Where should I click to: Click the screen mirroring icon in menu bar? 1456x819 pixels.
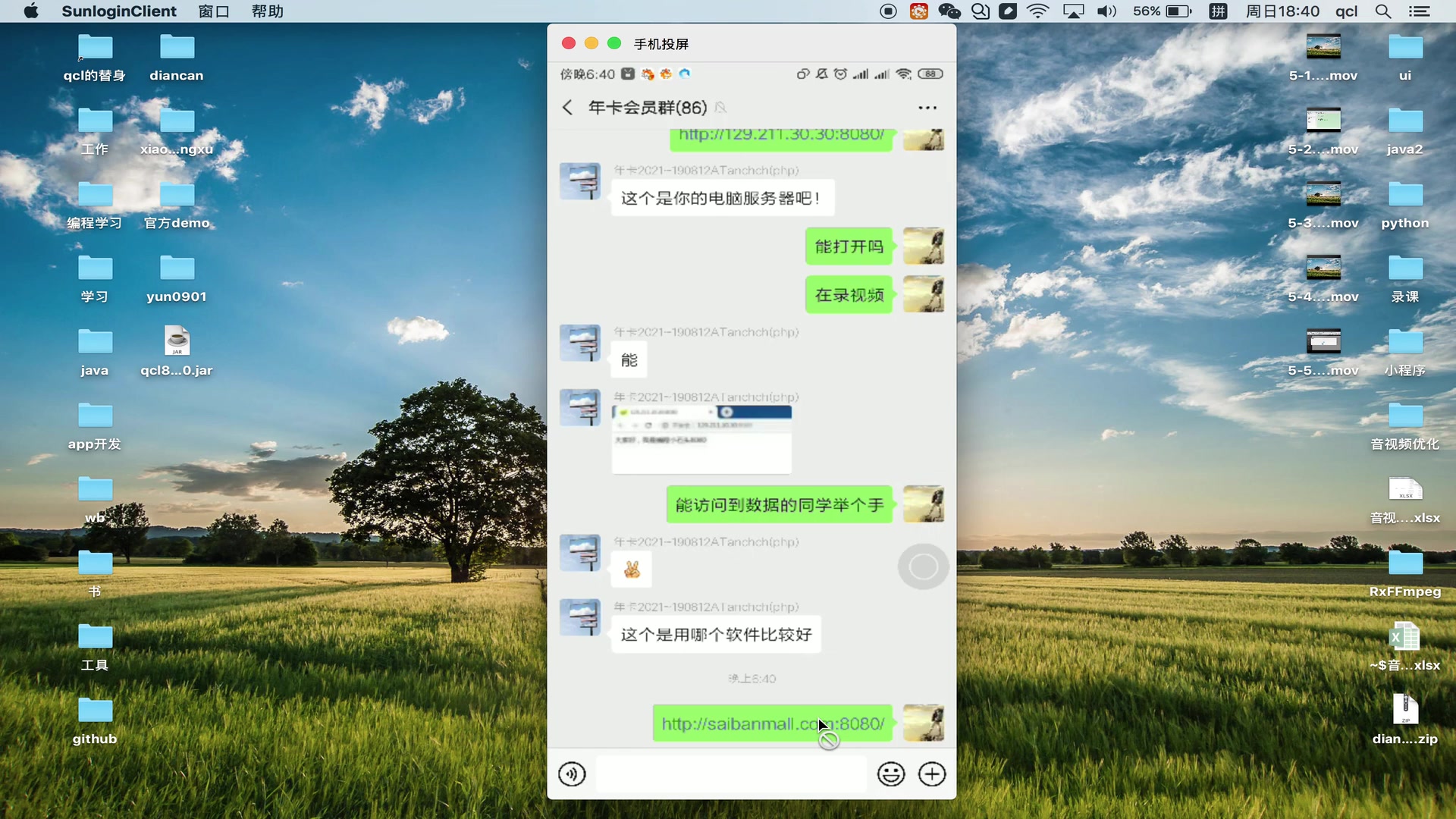1074,11
